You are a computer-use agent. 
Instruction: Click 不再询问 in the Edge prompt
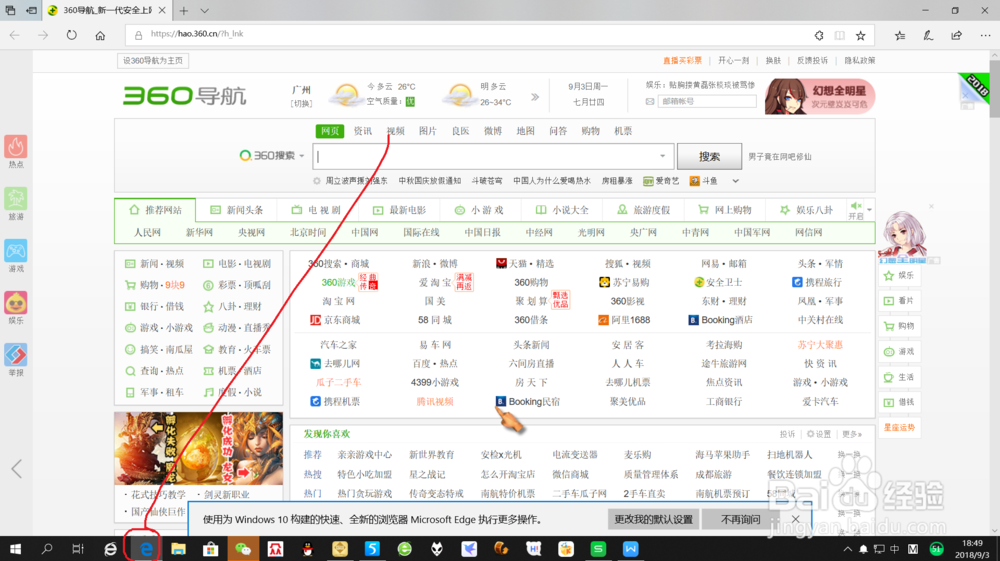click(x=740, y=520)
